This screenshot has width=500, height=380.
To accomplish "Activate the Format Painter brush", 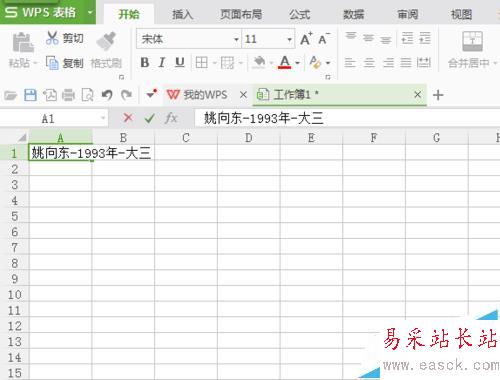I will (x=106, y=41).
